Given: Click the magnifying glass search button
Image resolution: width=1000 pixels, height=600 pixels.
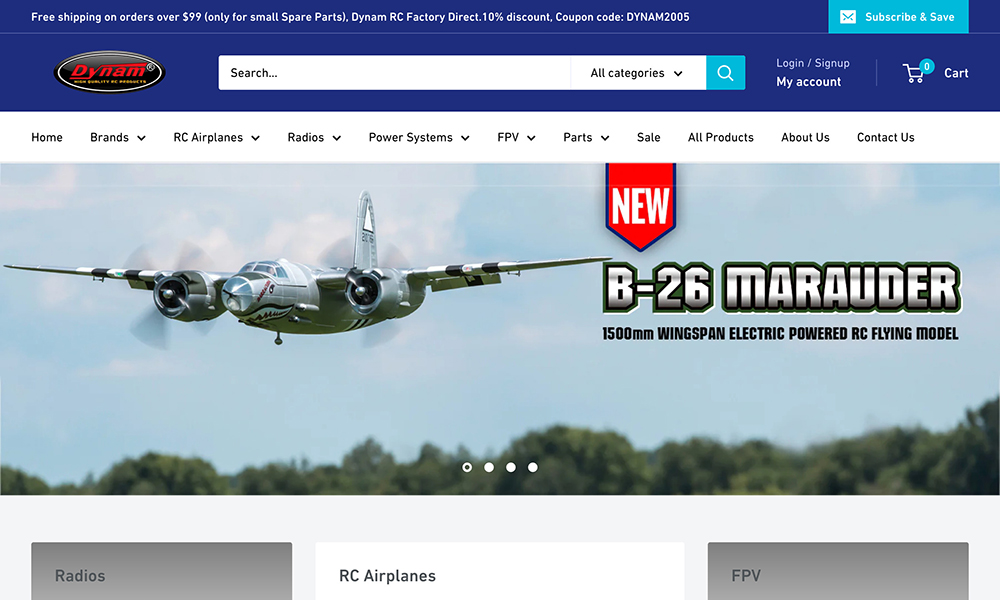Looking at the screenshot, I should (725, 73).
